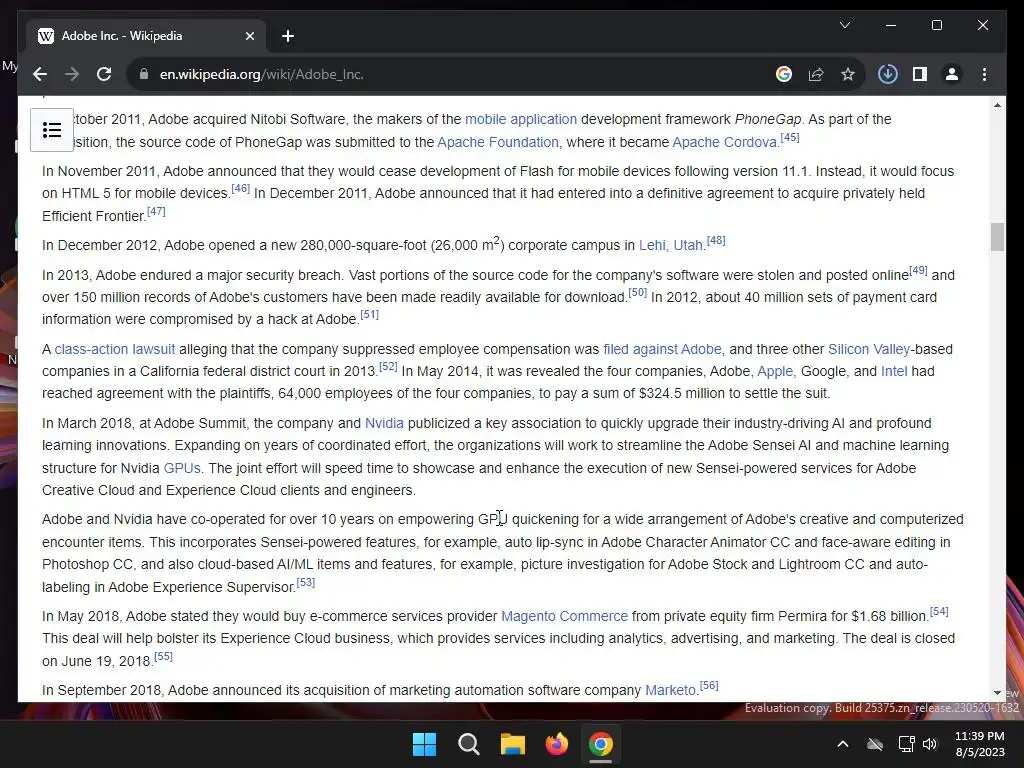Open the Apple link

pyautogui.click(x=775, y=372)
